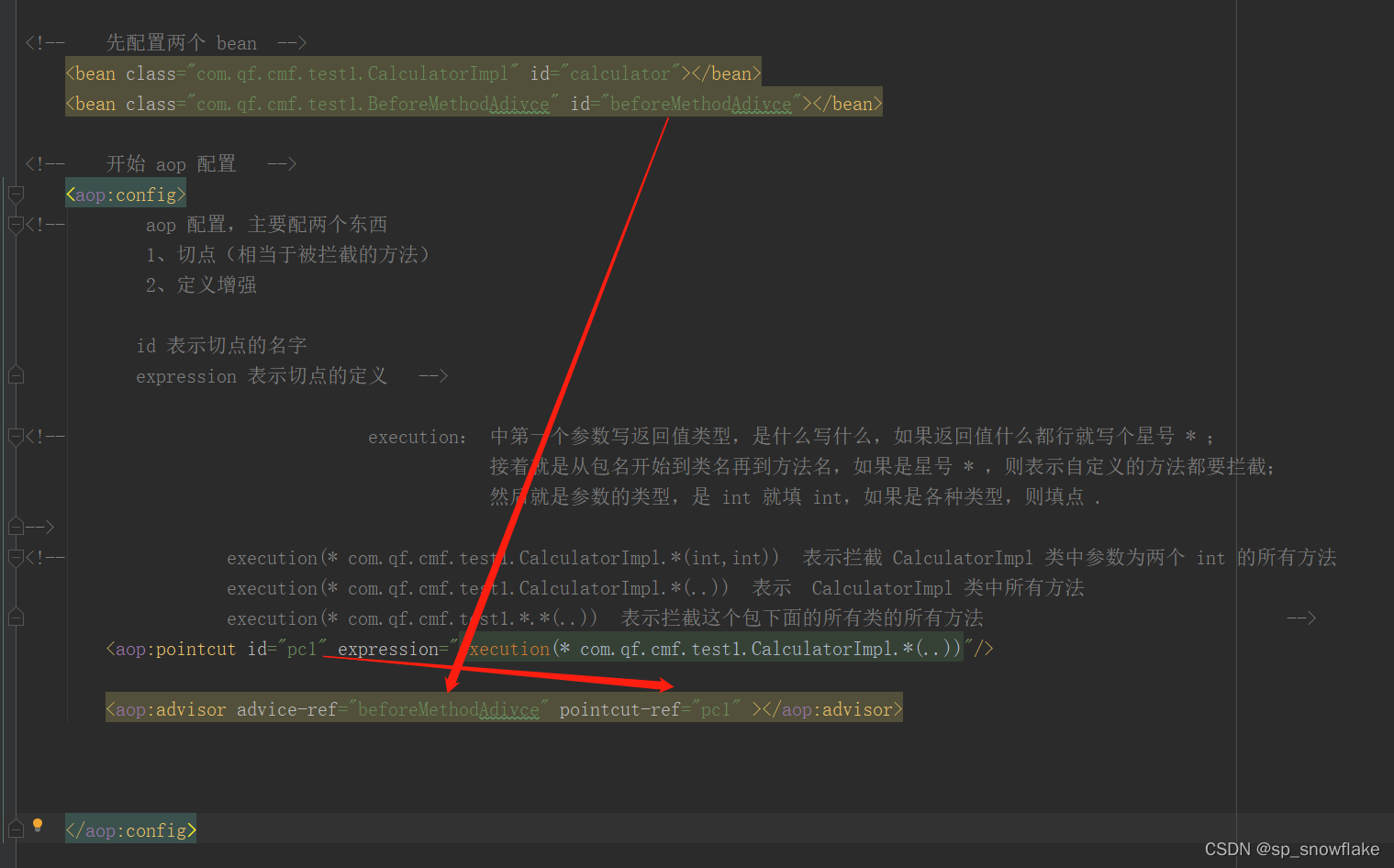1394x868 pixels.
Task: Collapse the comment starting with 'execution(* com.qf.cmf.test1.CalculatorImpl.*(int,int))'
Action: [x=16, y=557]
